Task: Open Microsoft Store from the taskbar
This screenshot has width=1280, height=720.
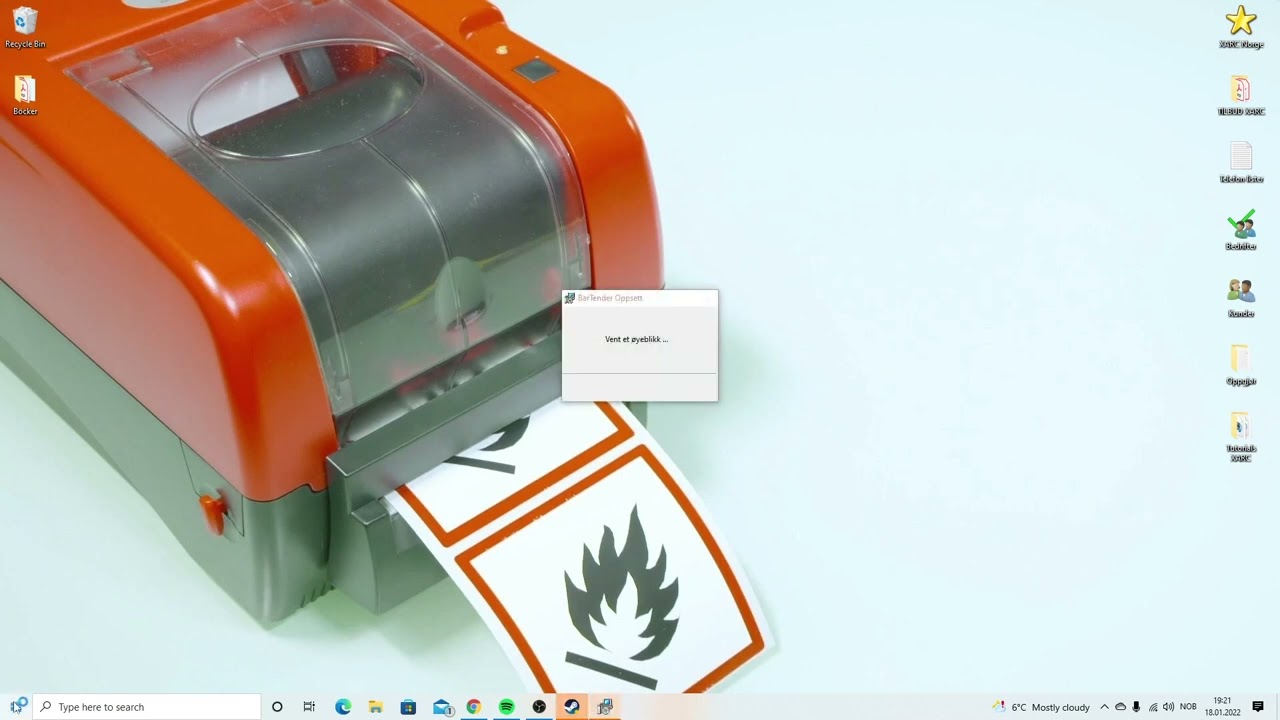Action: (408, 707)
